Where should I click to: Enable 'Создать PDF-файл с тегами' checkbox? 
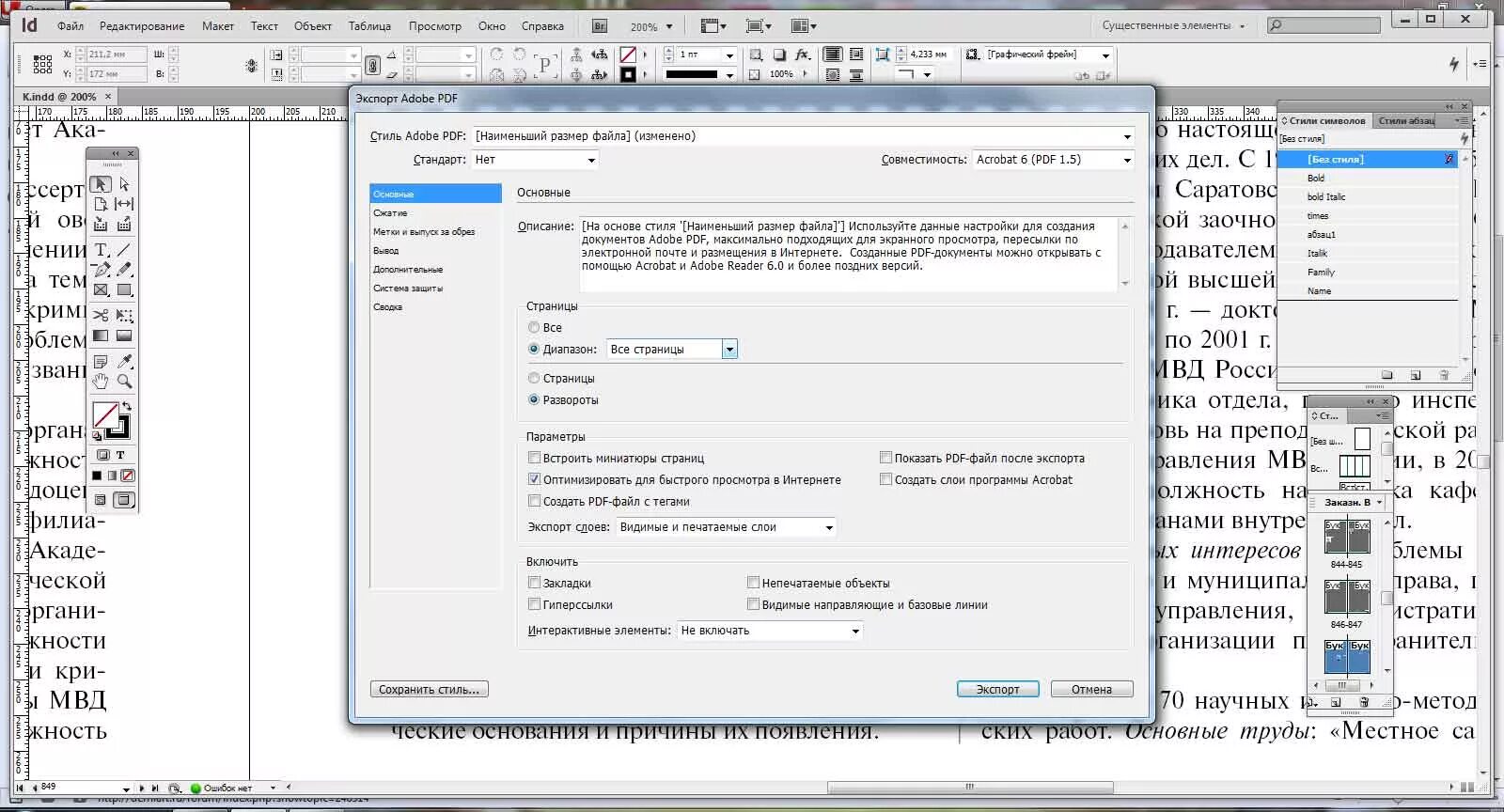[534, 501]
